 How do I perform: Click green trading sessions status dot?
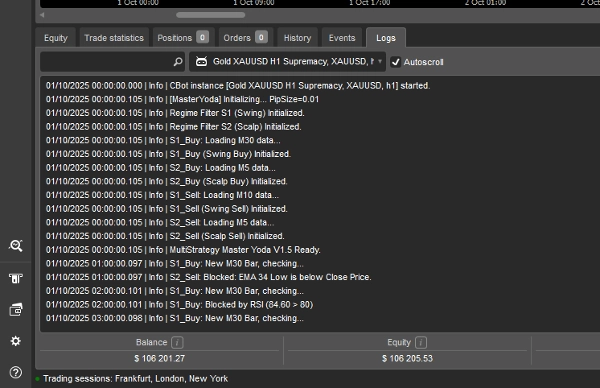pos(38,379)
